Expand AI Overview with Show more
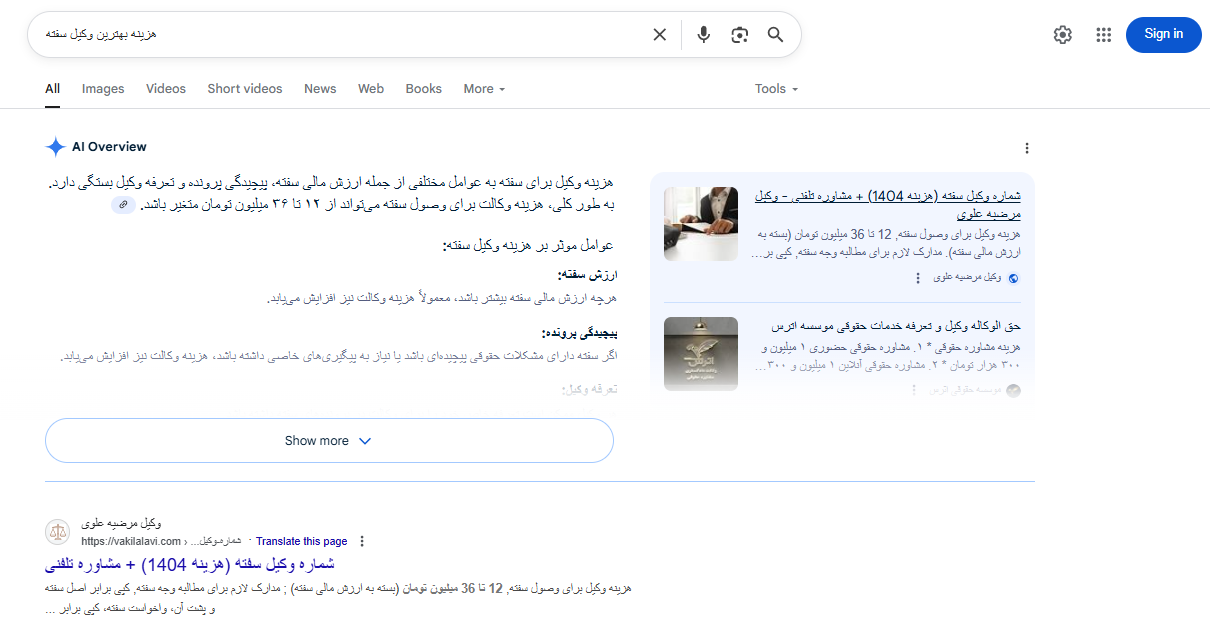1210x626 pixels. 329,441
